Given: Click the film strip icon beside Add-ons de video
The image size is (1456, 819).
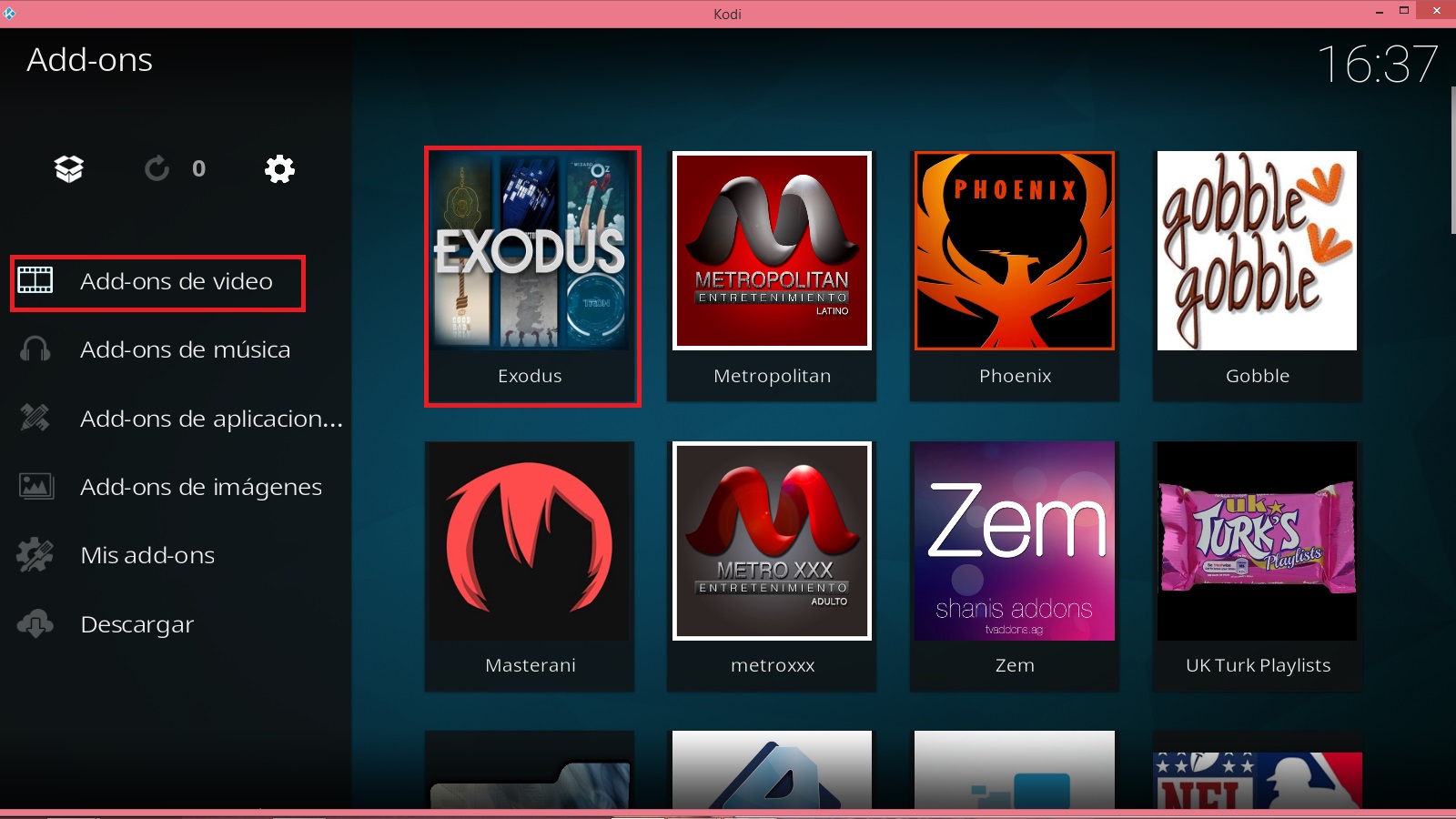Looking at the screenshot, I should [35, 282].
